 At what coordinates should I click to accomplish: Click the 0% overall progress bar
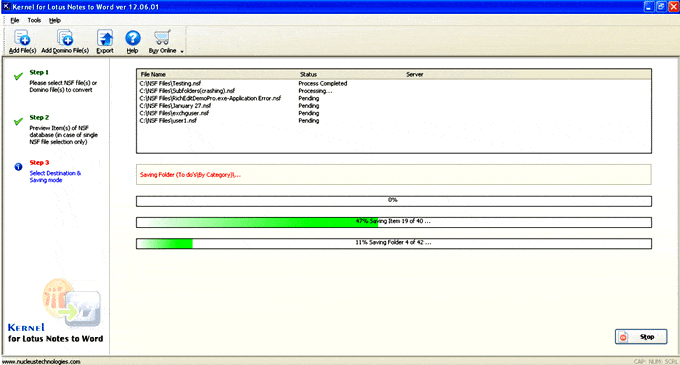pyautogui.click(x=394, y=201)
